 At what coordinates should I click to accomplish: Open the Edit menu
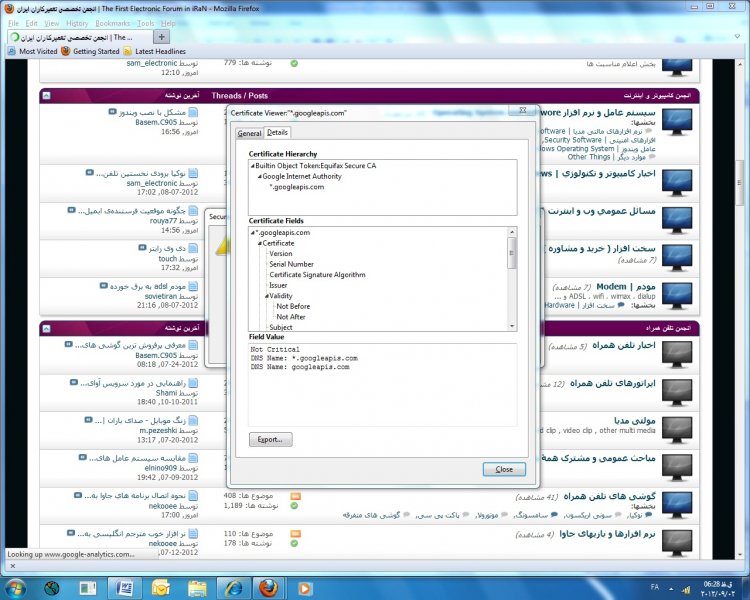pyautogui.click(x=32, y=23)
